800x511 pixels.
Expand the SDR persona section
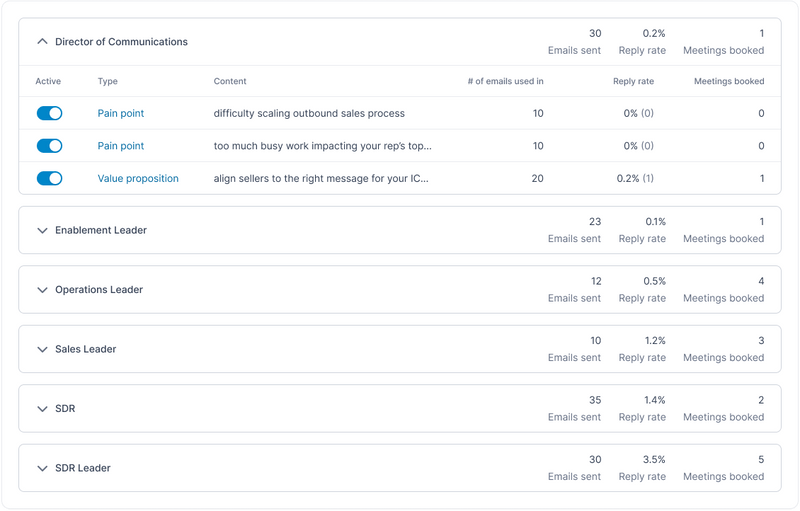[42, 409]
